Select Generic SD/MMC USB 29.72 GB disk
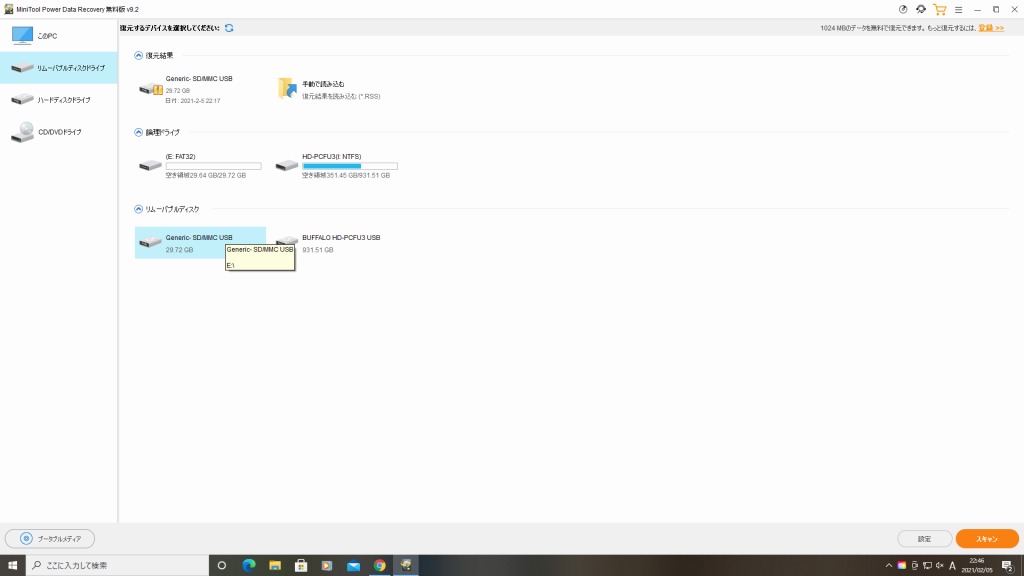 [x=200, y=242]
